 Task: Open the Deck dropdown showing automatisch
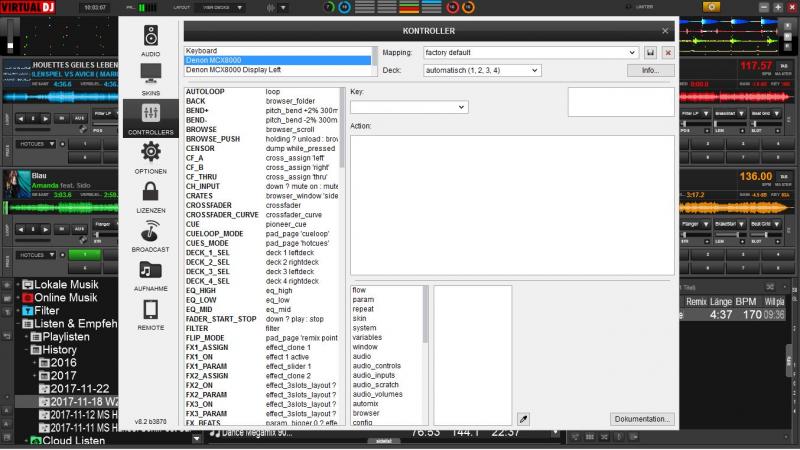click(482, 70)
